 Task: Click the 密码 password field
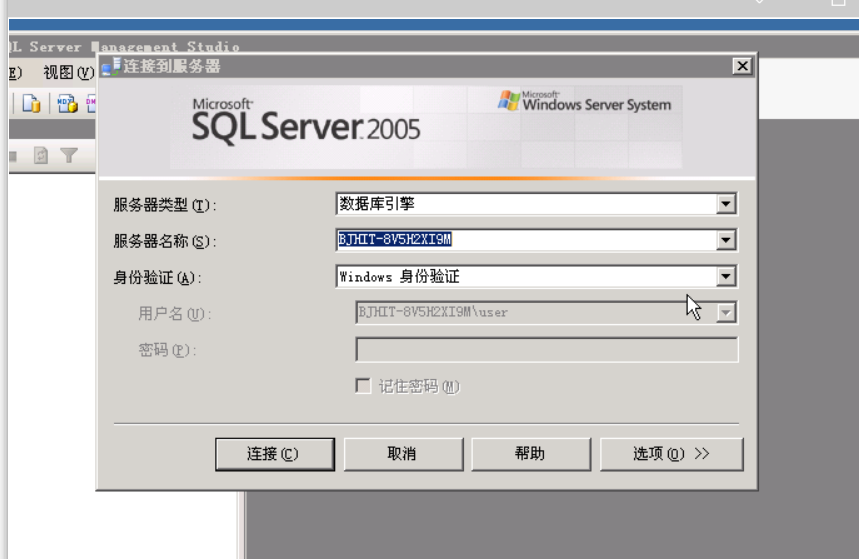[x=547, y=350]
